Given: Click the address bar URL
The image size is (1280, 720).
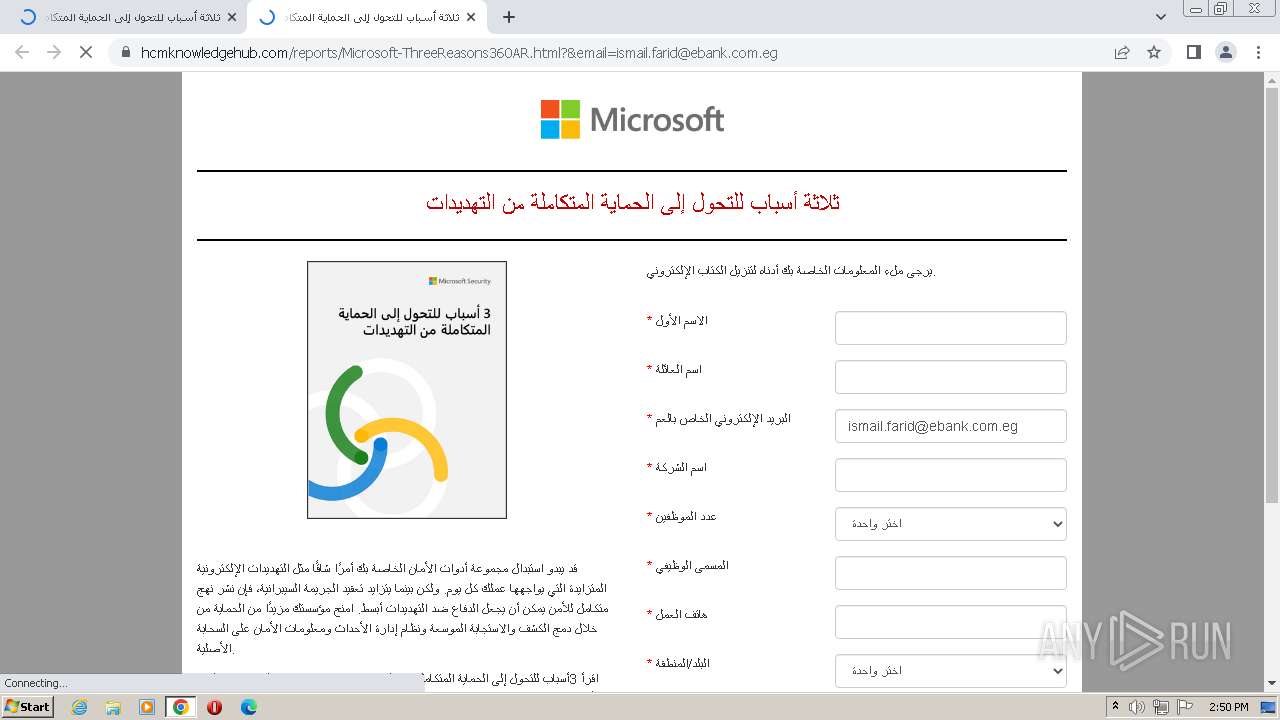Looking at the screenshot, I should click(x=459, y=53).
